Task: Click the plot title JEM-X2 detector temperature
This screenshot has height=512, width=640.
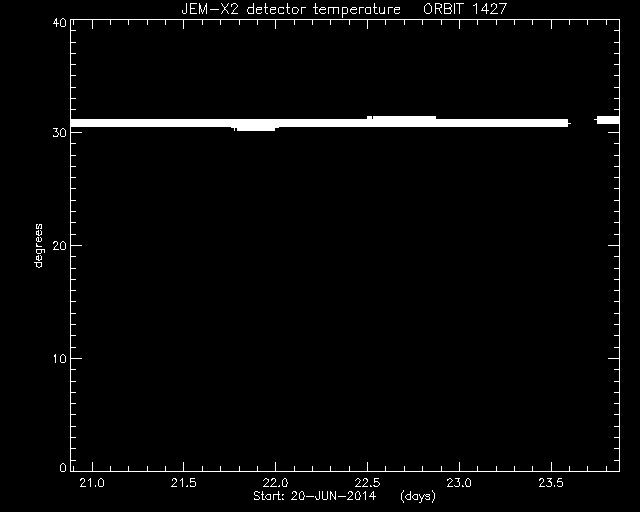Action: [x=291, y=9]
